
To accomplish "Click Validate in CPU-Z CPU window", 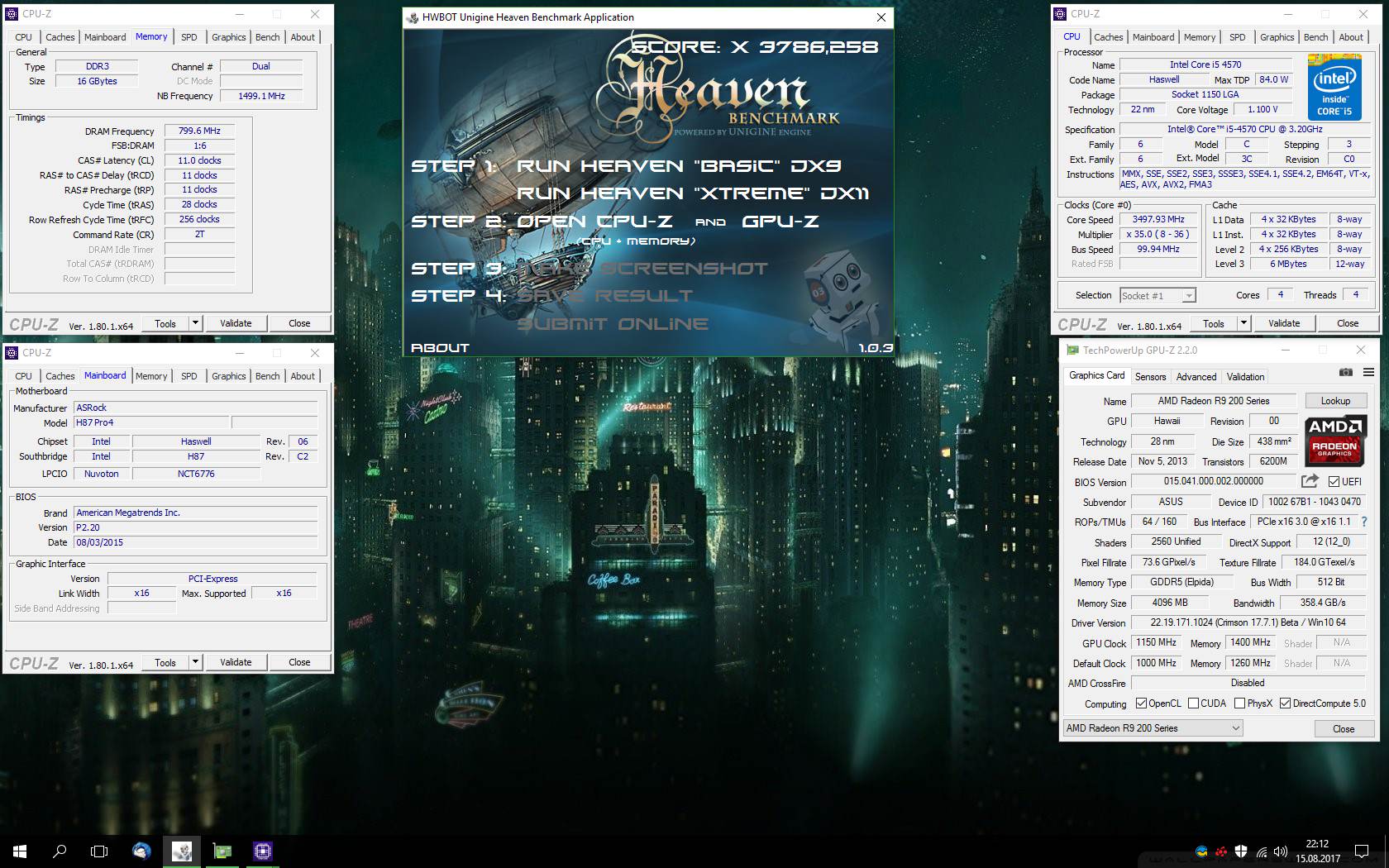I will click(1284, 323).
